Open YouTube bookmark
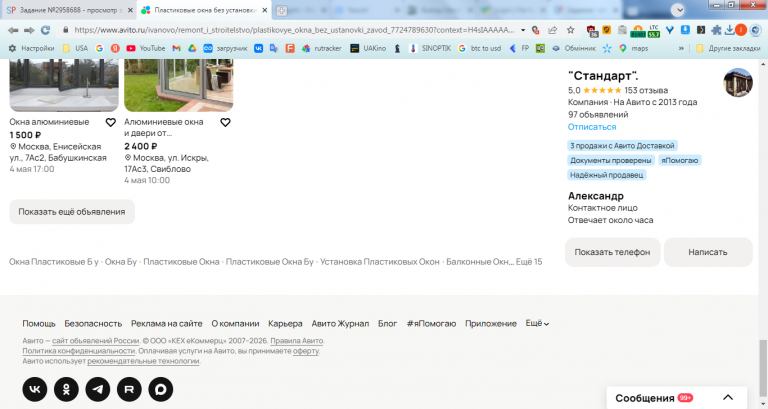The height and width of the screenshot is (409, 768). click(145, 48)
